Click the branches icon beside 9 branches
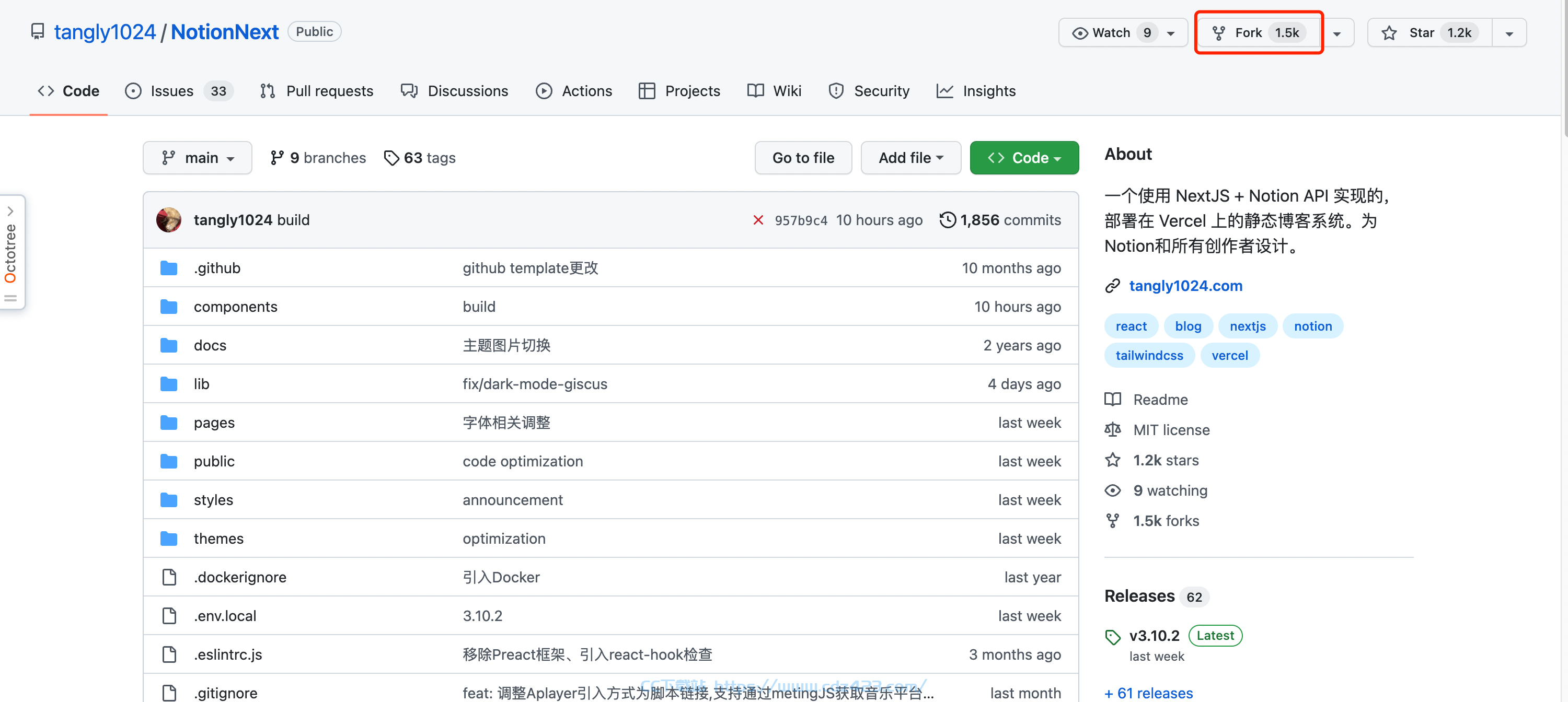Screen dimensions: 1568x702 277,158
